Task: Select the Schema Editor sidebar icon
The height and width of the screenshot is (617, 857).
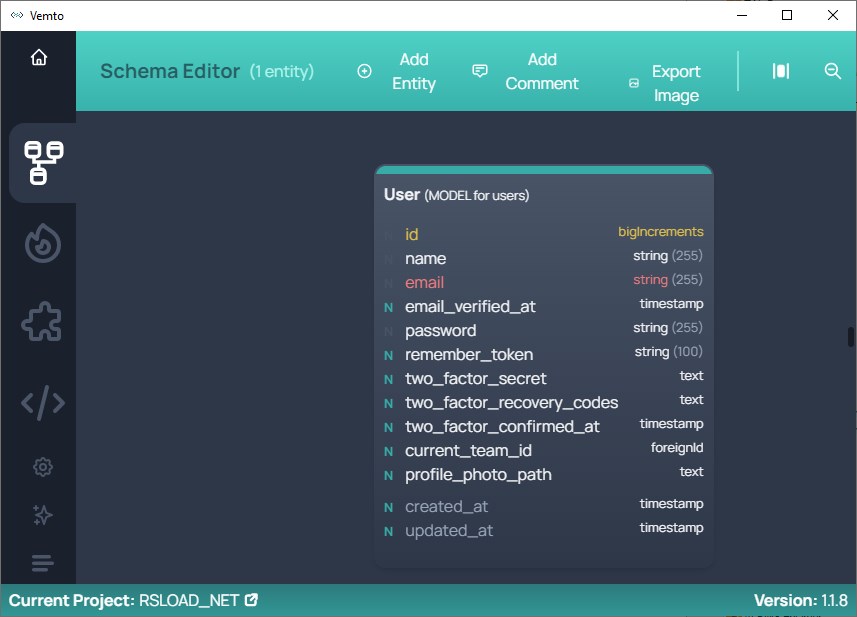Action: click(43, 163)
